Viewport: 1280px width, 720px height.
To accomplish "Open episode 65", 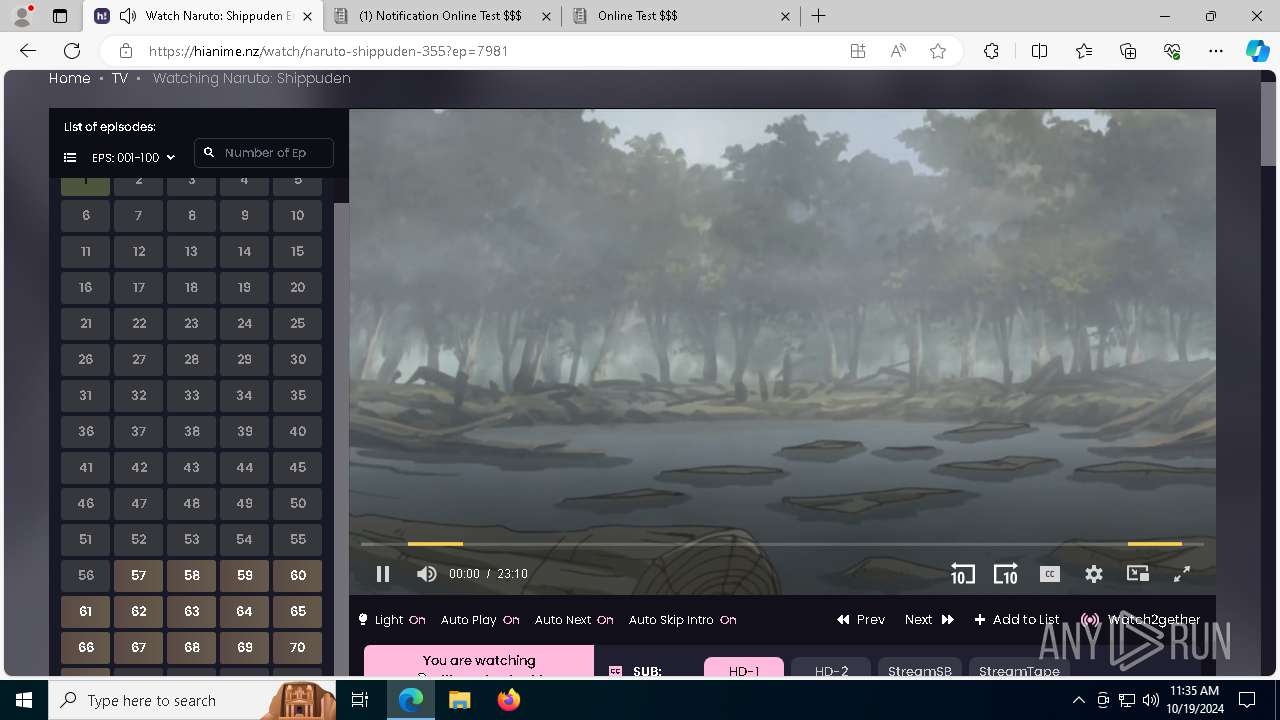I will (297, 611).
